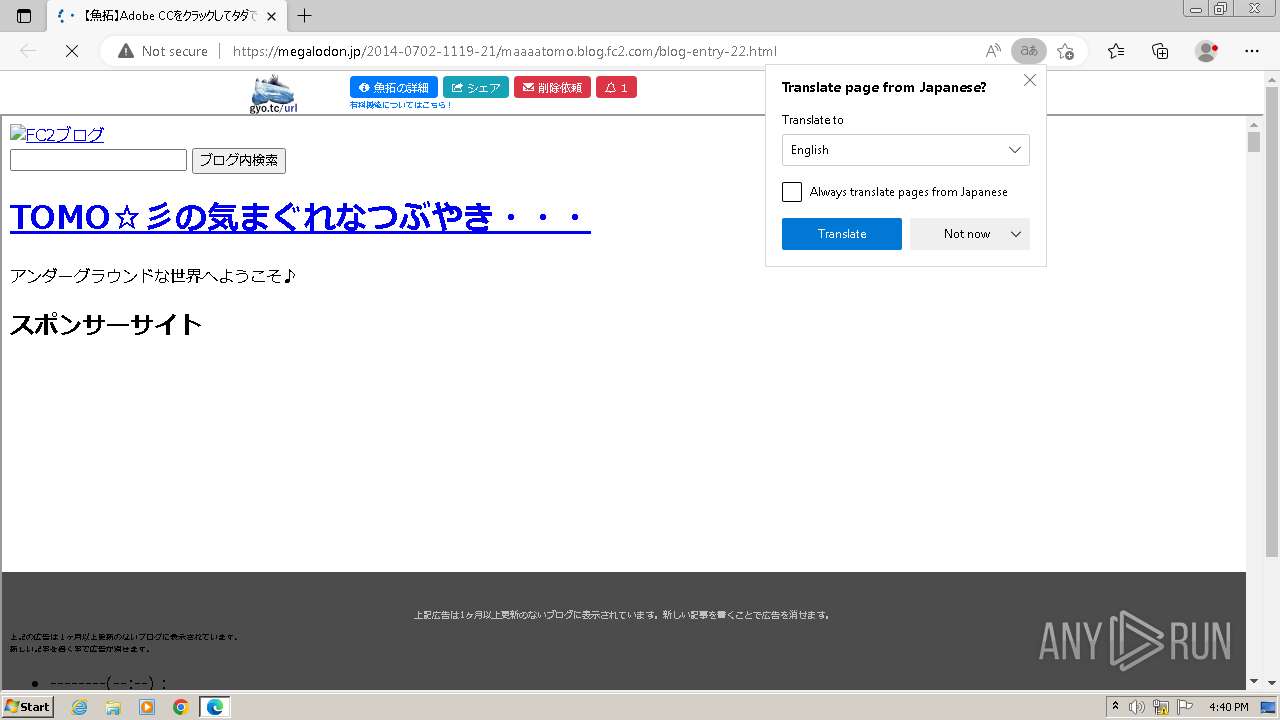
Task: Click the ブログ内検索 button
Action: pos(239,160)
